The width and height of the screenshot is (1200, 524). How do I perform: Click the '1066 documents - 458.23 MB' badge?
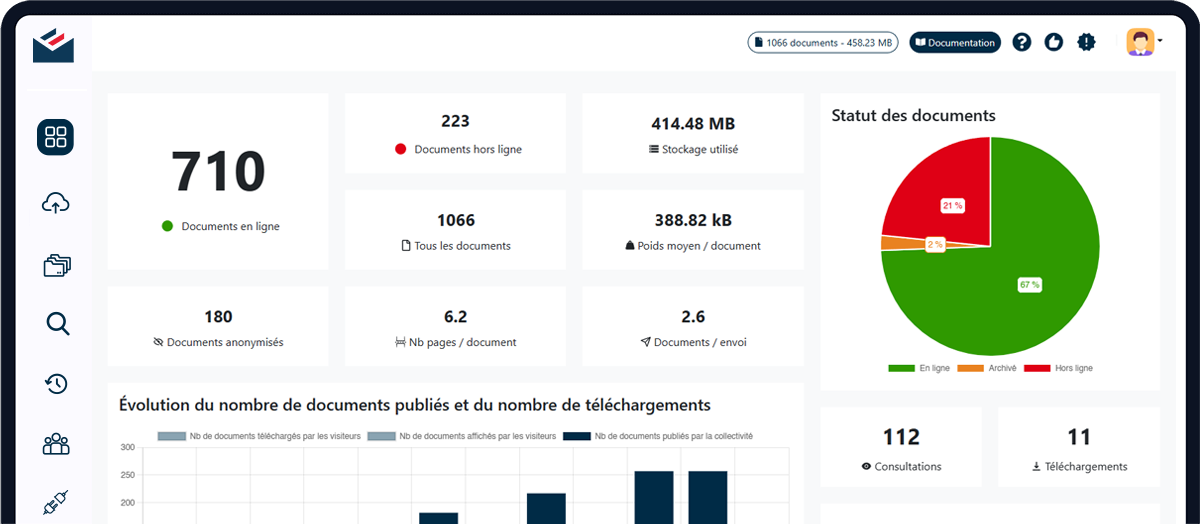823,42
